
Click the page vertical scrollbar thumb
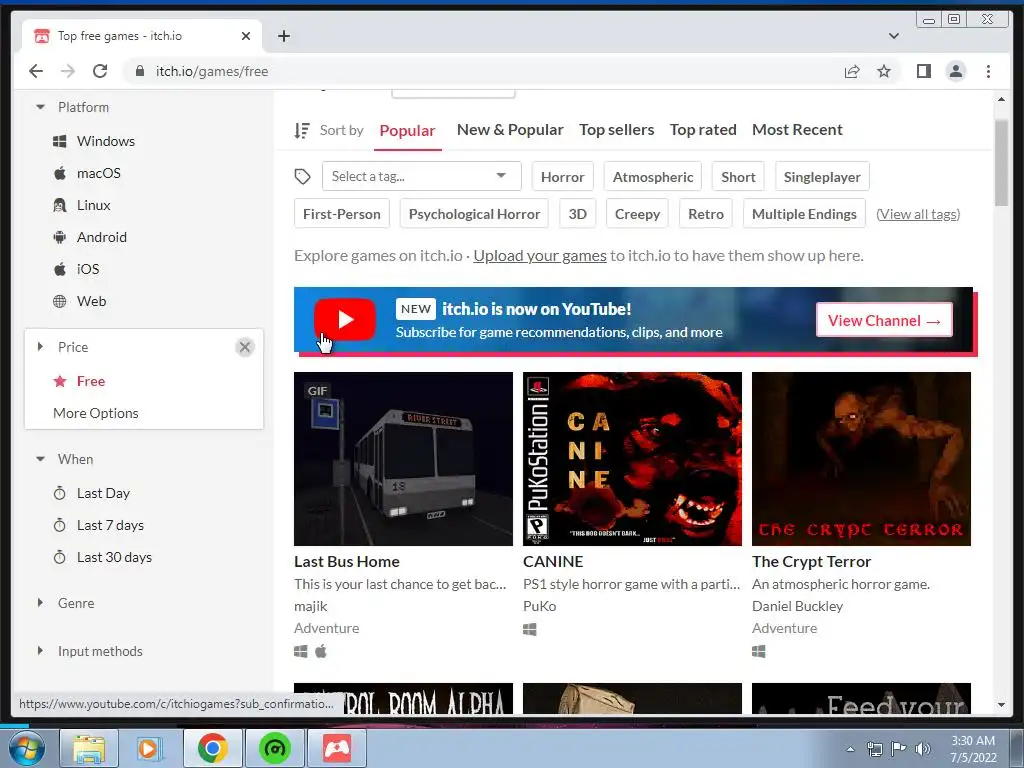tap(1001, 163)
